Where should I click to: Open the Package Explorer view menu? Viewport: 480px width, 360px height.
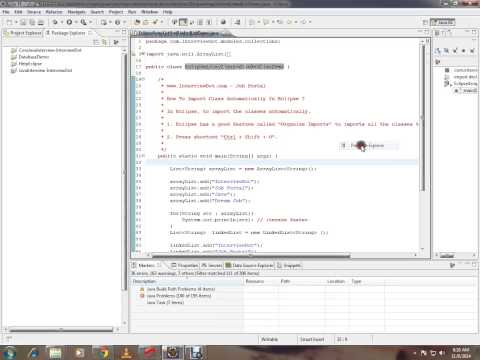(x=116, y=42)
